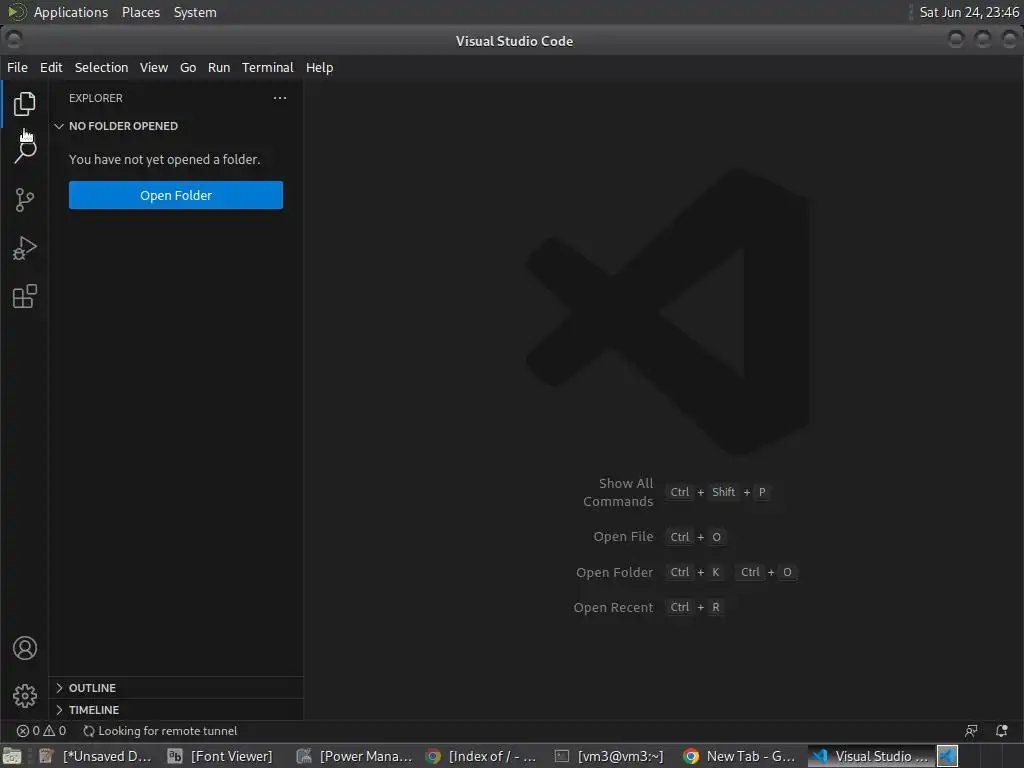Click 'Looking for remote tunnel' status entry
1024x768 pixels.
coord(160,731)
